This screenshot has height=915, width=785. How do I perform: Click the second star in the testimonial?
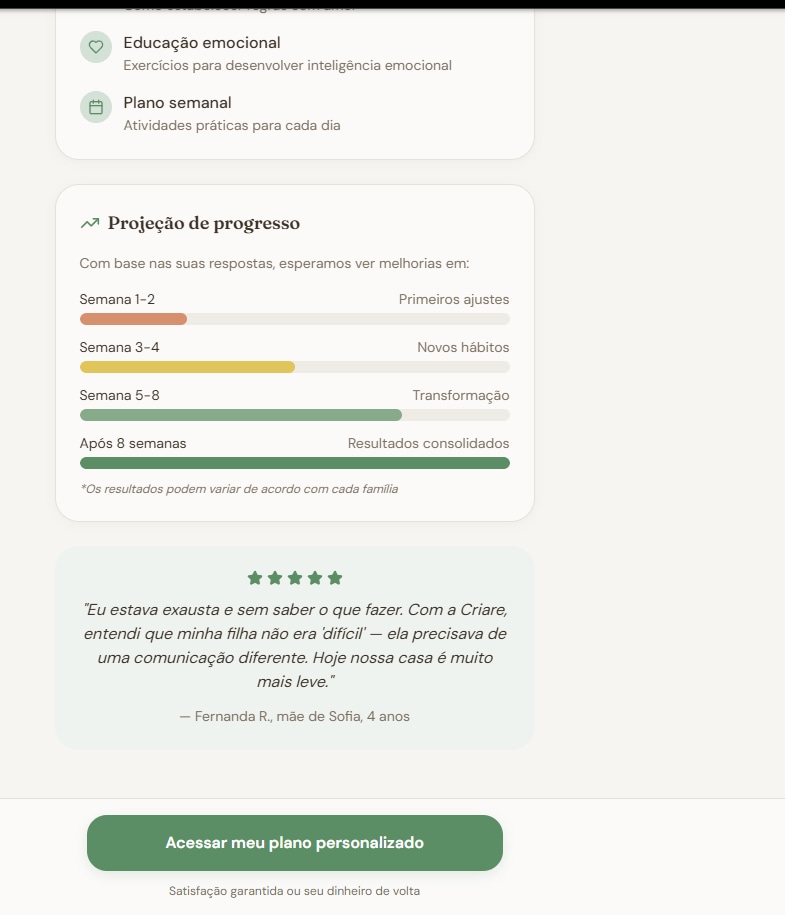coord(275,578)
